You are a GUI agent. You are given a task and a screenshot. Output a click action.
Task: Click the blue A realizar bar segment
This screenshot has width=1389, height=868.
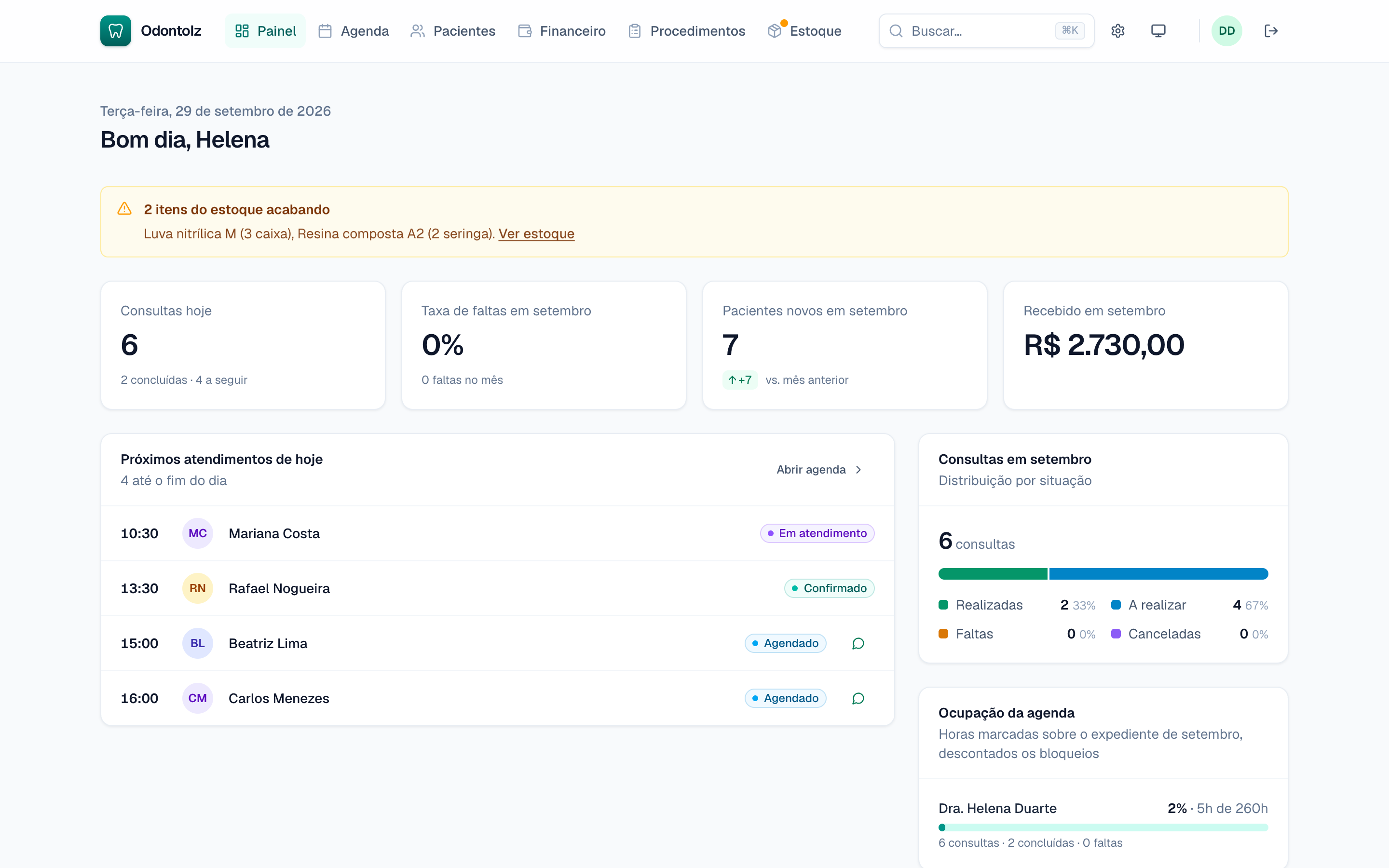point(1159,573)
